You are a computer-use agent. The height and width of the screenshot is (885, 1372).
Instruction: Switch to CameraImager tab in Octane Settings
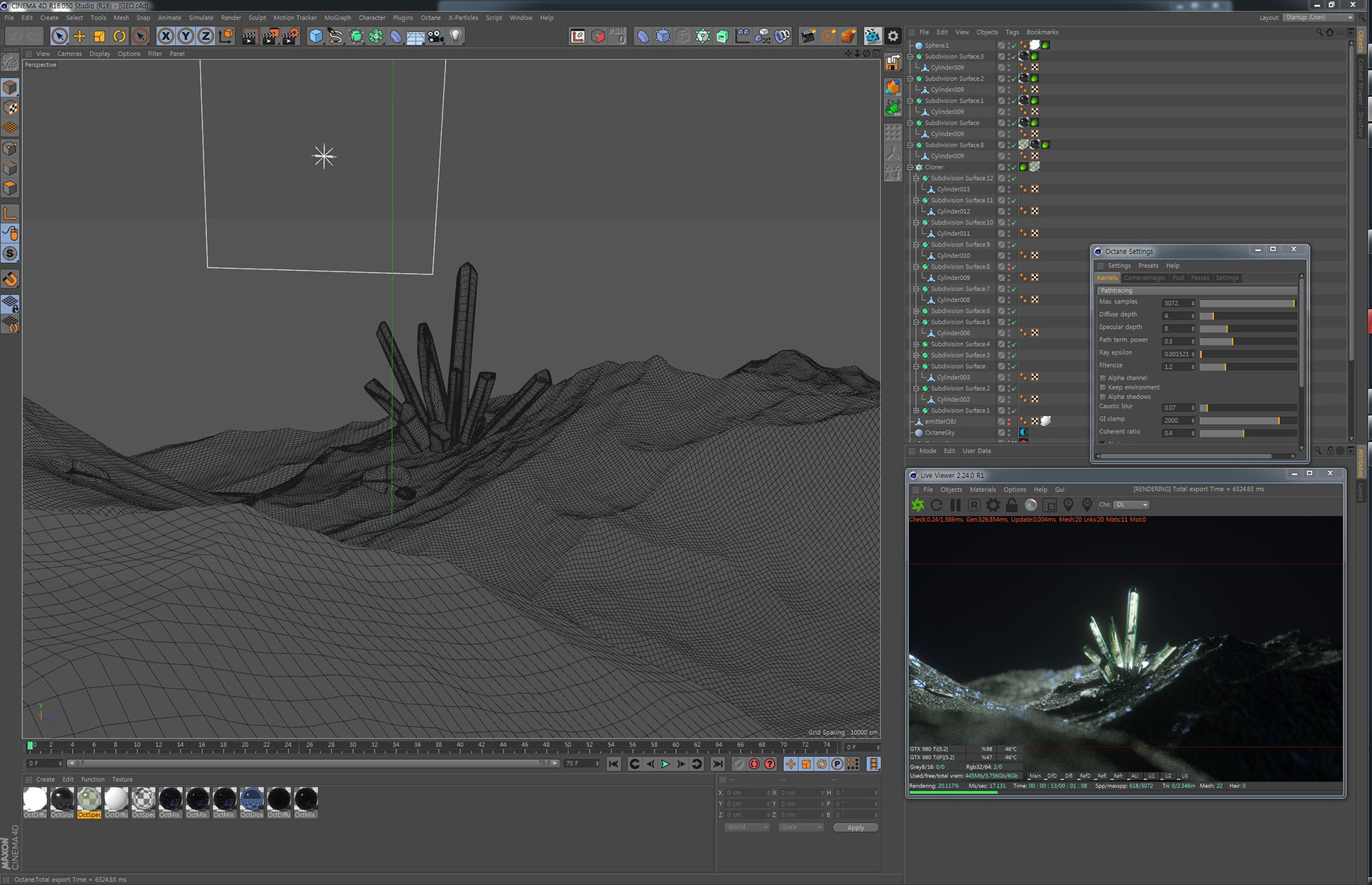[x=1144, y=278]
